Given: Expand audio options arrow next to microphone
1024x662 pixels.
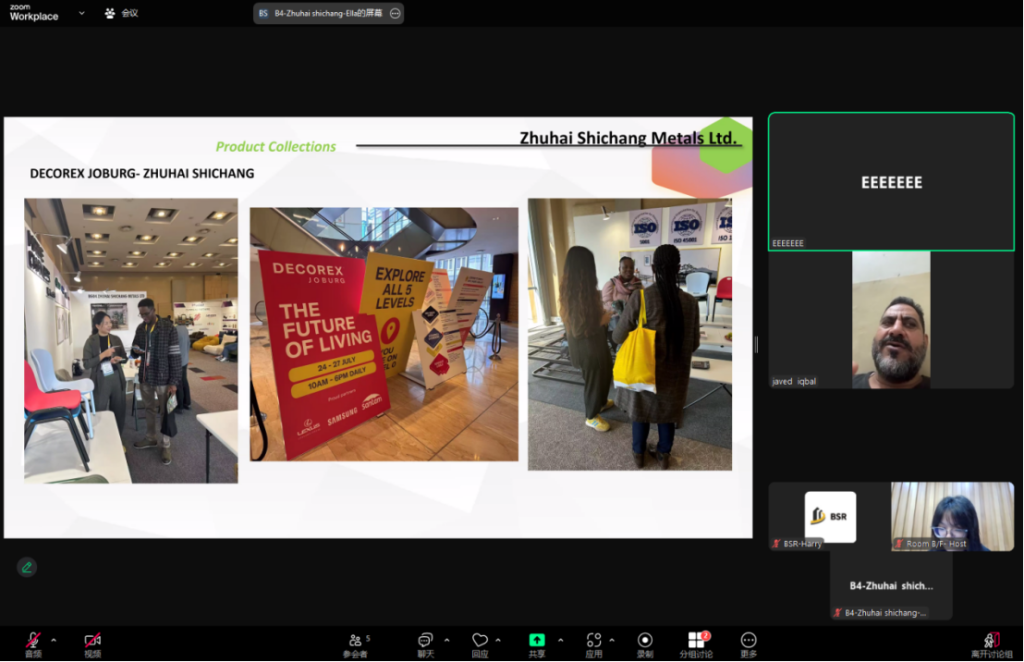Looking at the screenshot, I should coord(54,640).
